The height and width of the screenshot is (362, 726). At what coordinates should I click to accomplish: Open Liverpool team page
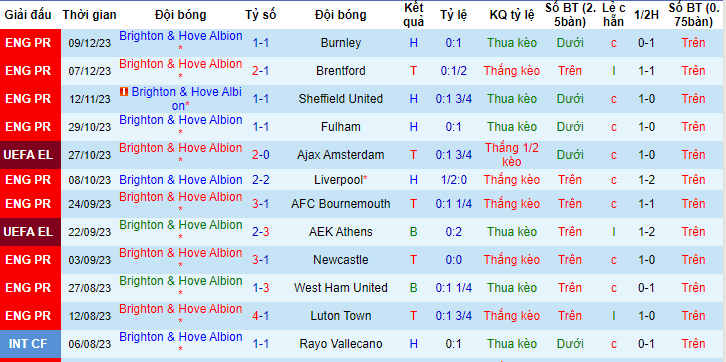[x=339, y=180]
